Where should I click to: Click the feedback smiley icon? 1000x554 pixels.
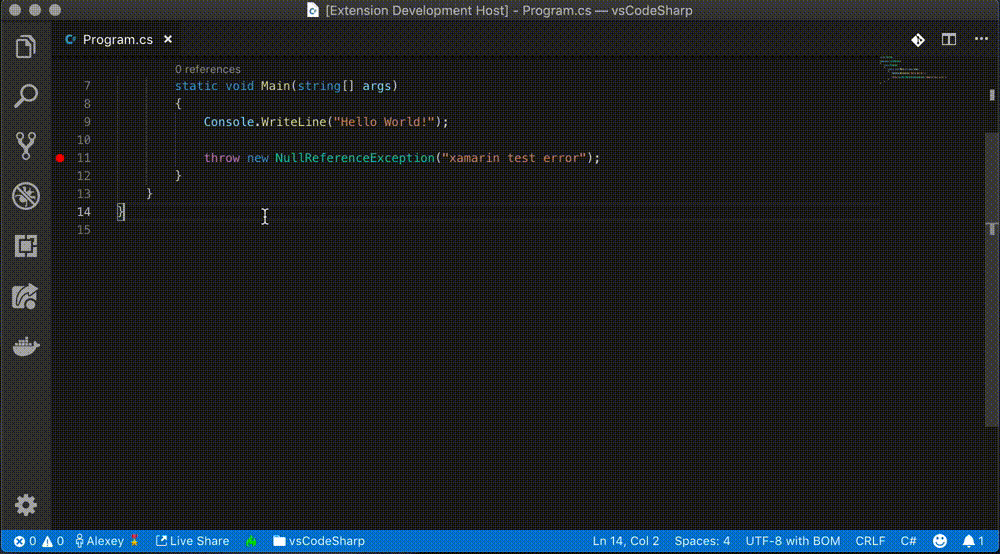coord(940,541)
